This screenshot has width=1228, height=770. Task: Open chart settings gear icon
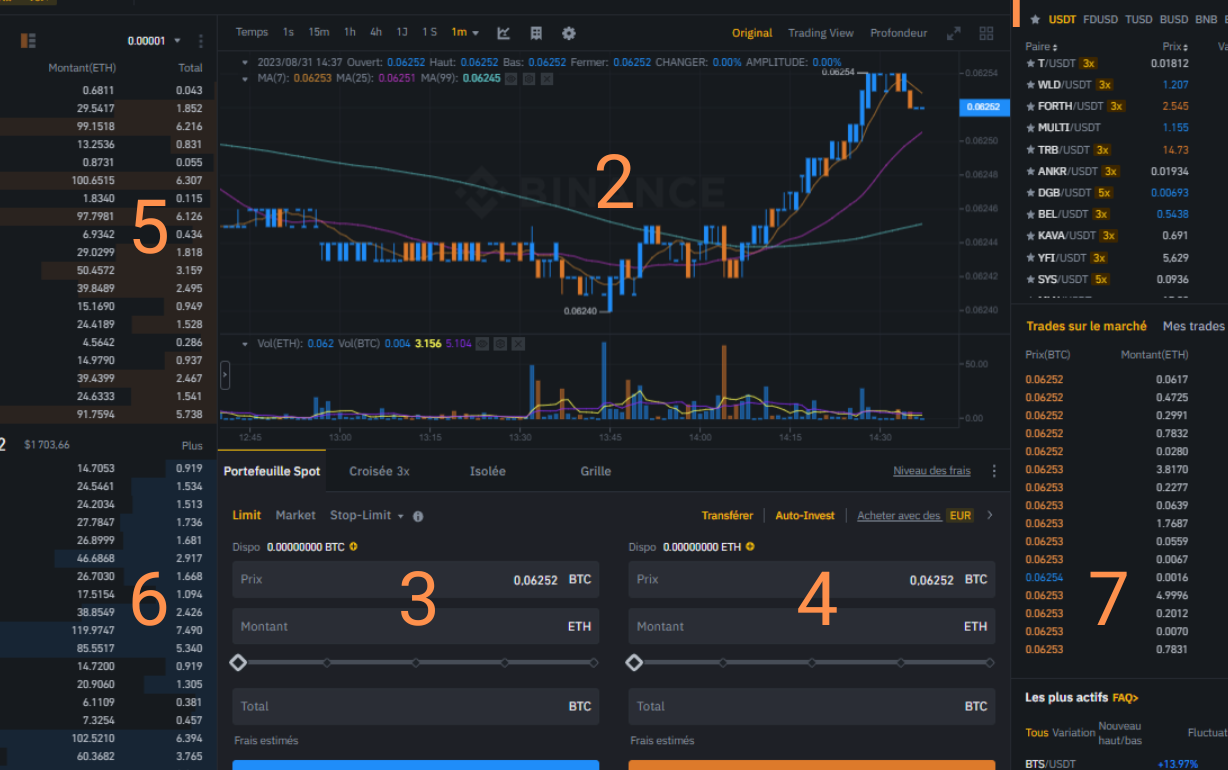point(569,33)
